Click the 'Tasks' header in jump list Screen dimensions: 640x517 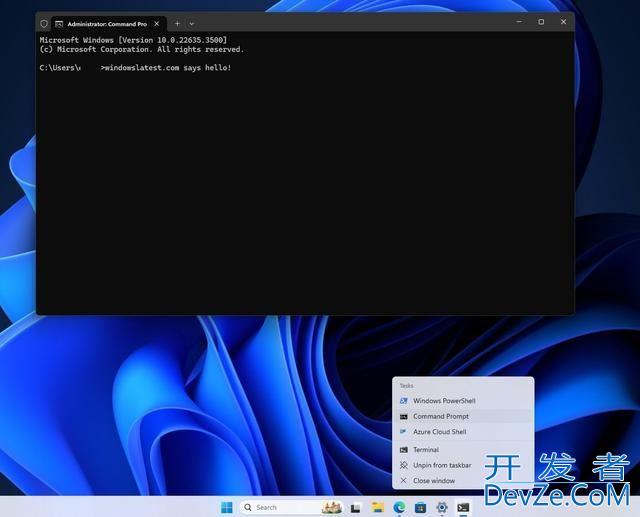[407, 386]
